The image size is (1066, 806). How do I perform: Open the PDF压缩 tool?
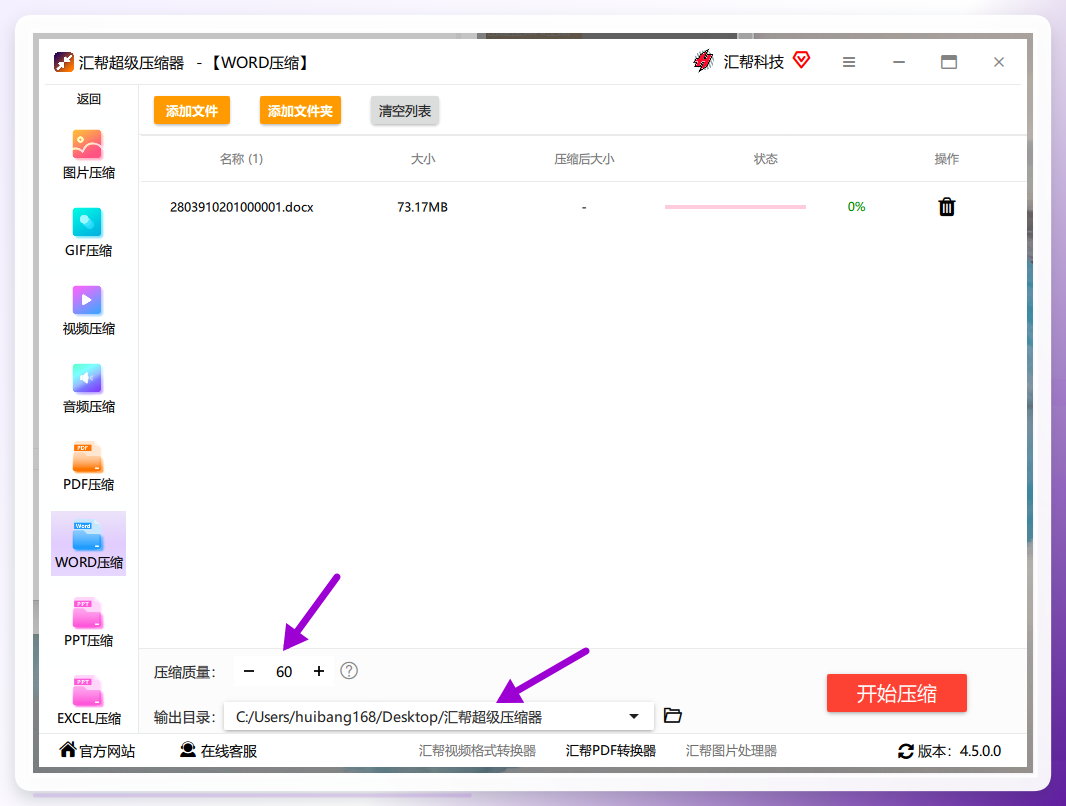point(88,467)
